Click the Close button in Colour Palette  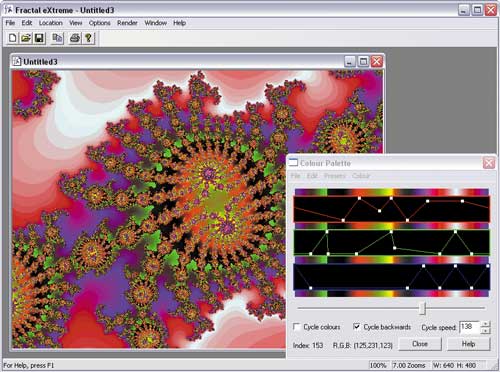(420, 344)
